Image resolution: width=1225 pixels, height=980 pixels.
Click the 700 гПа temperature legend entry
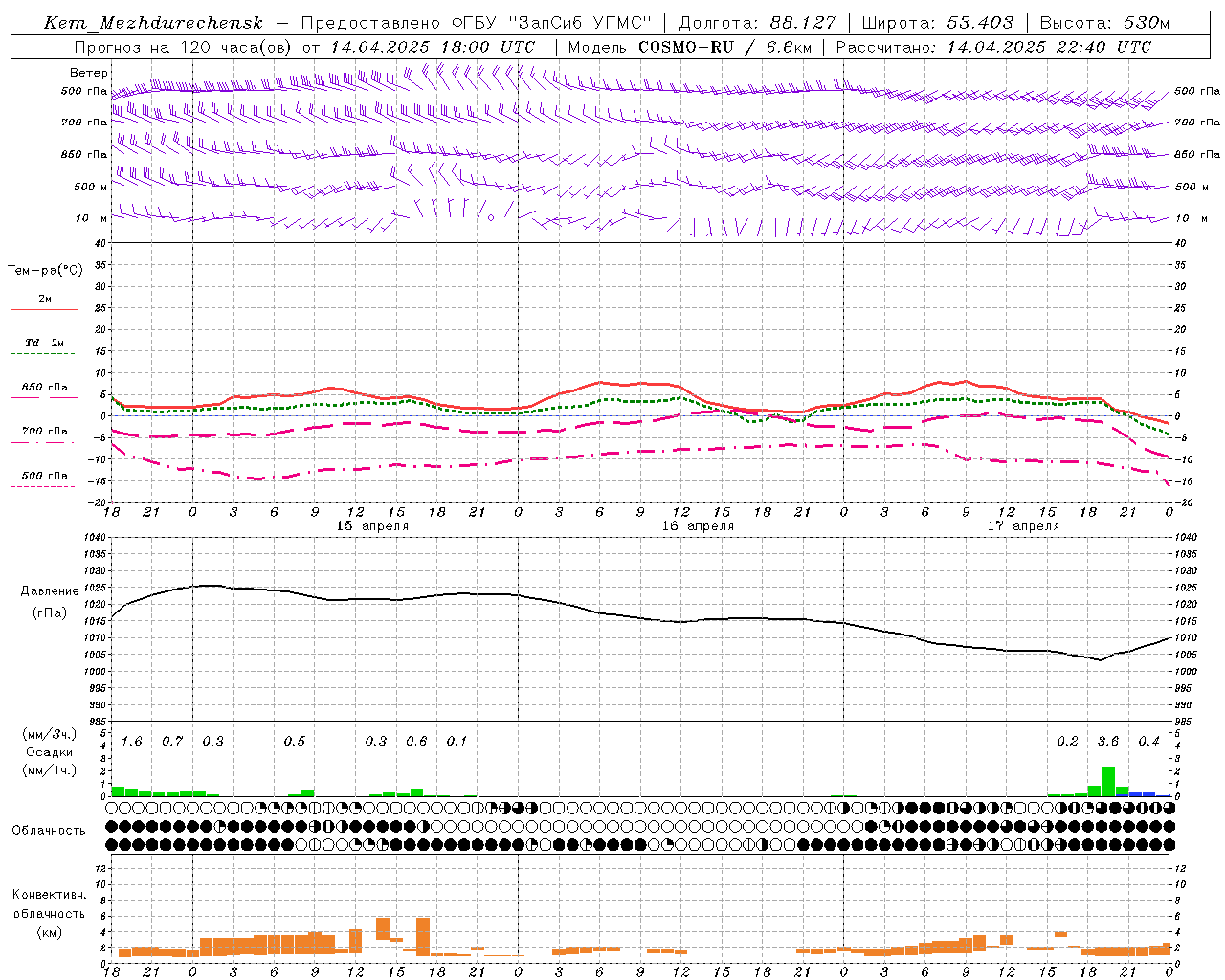pos(45,432)
